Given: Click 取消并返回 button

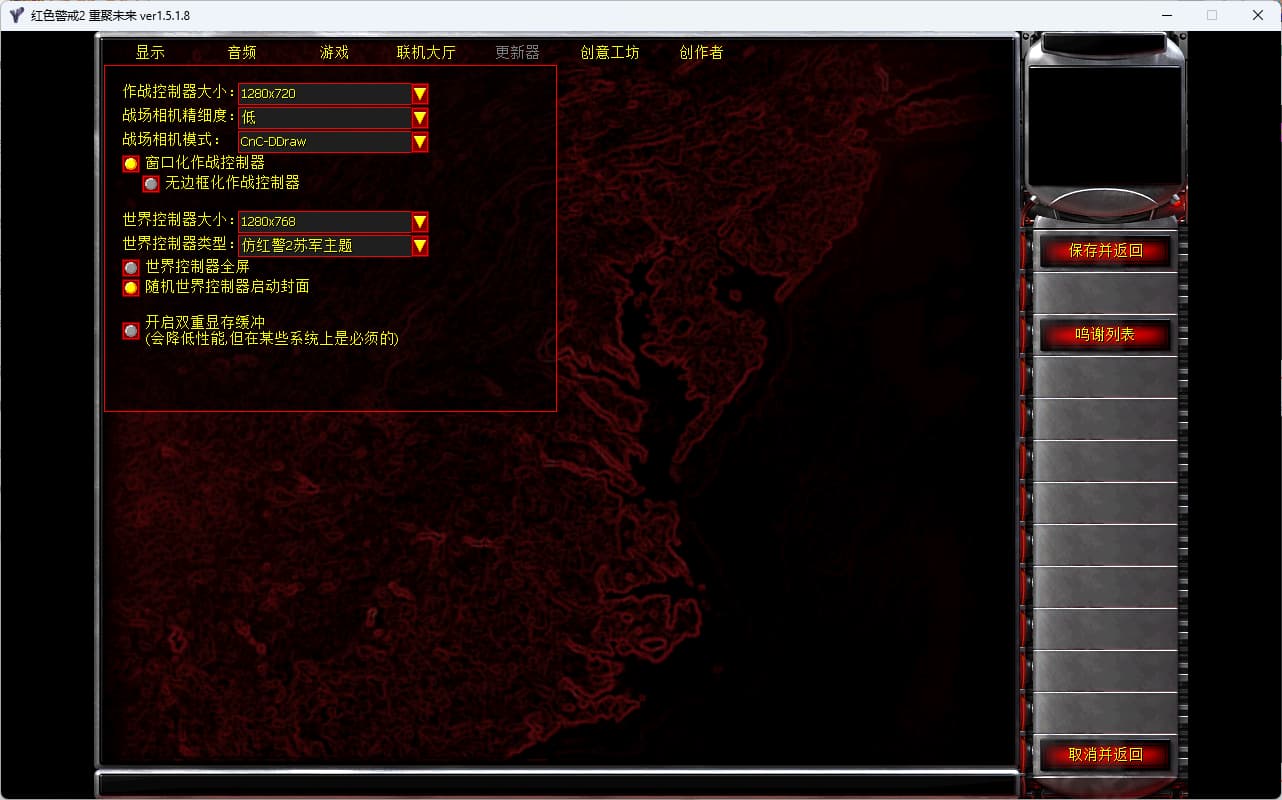Looking at the screenshot, I should click(1105, 755).
